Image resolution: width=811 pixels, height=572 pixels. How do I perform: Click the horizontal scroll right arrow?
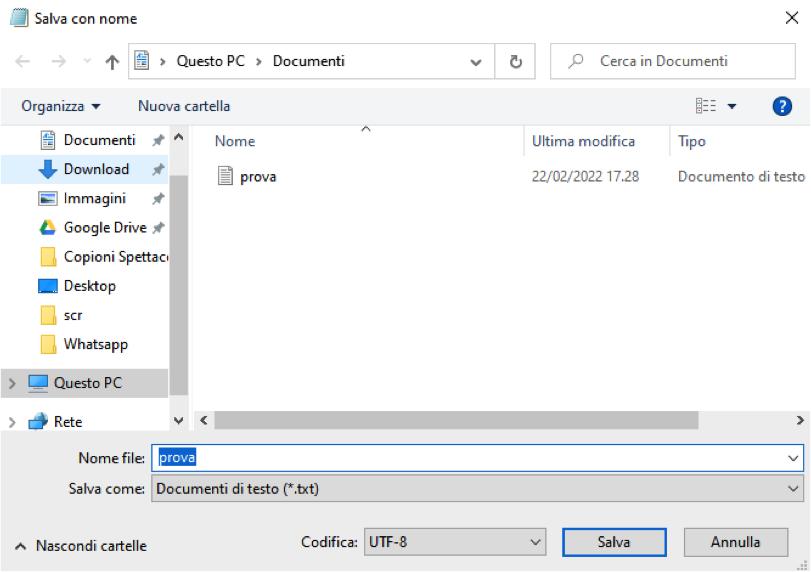point(800,420)
